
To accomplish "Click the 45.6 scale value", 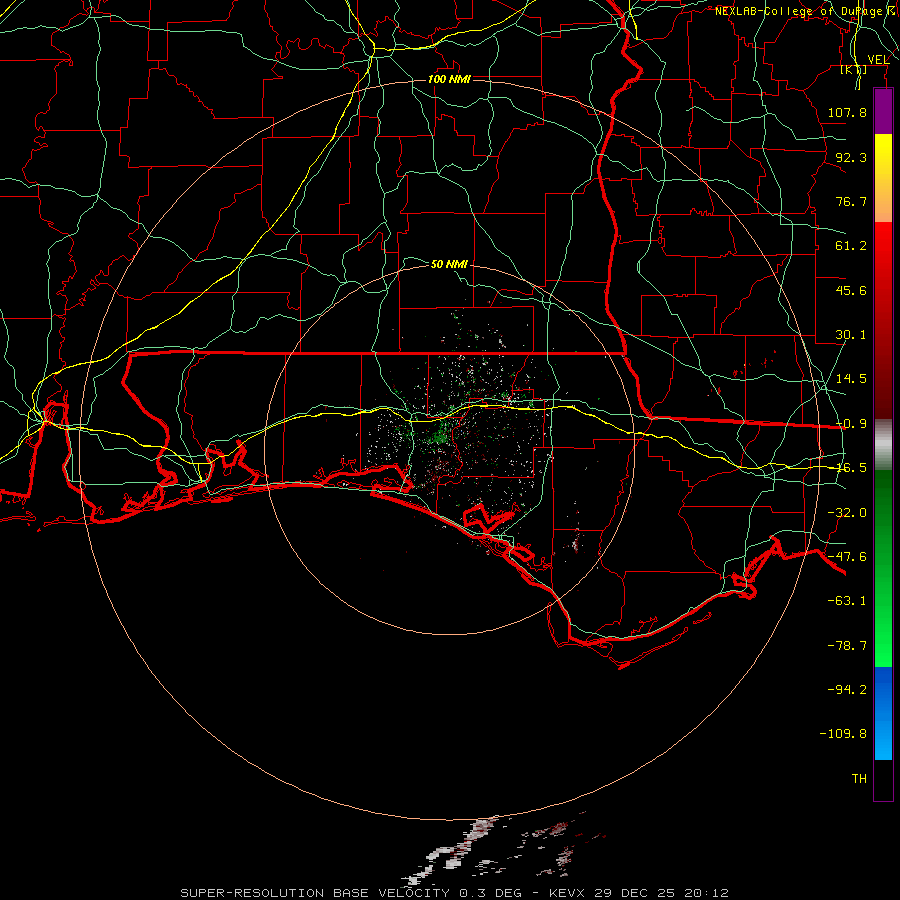I will [851, 290].
